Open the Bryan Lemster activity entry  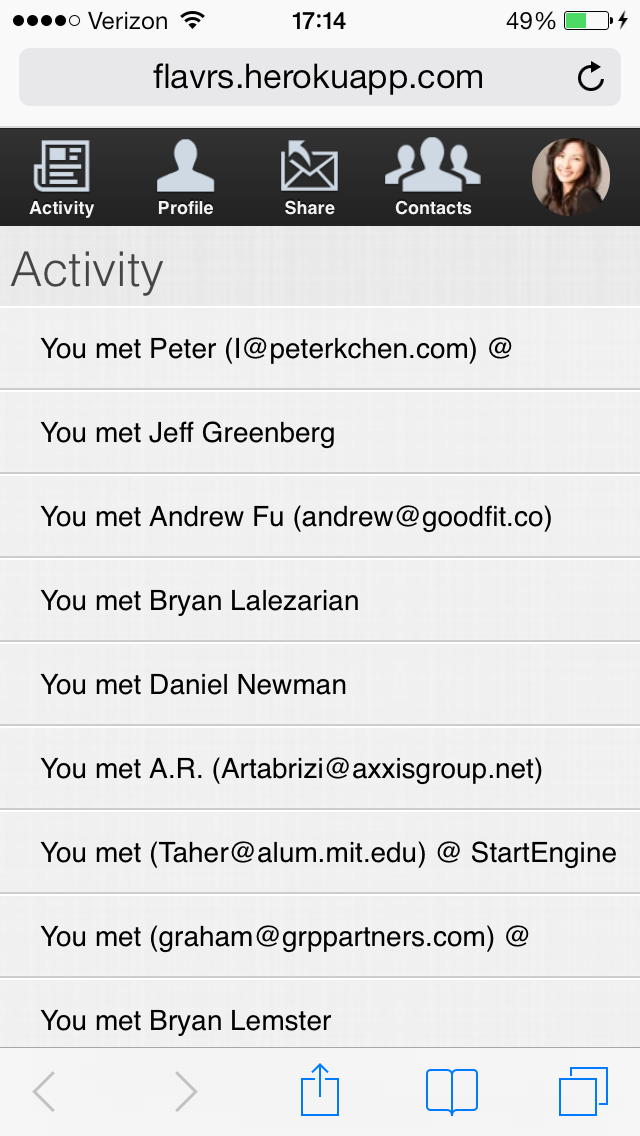[320, 1020]
